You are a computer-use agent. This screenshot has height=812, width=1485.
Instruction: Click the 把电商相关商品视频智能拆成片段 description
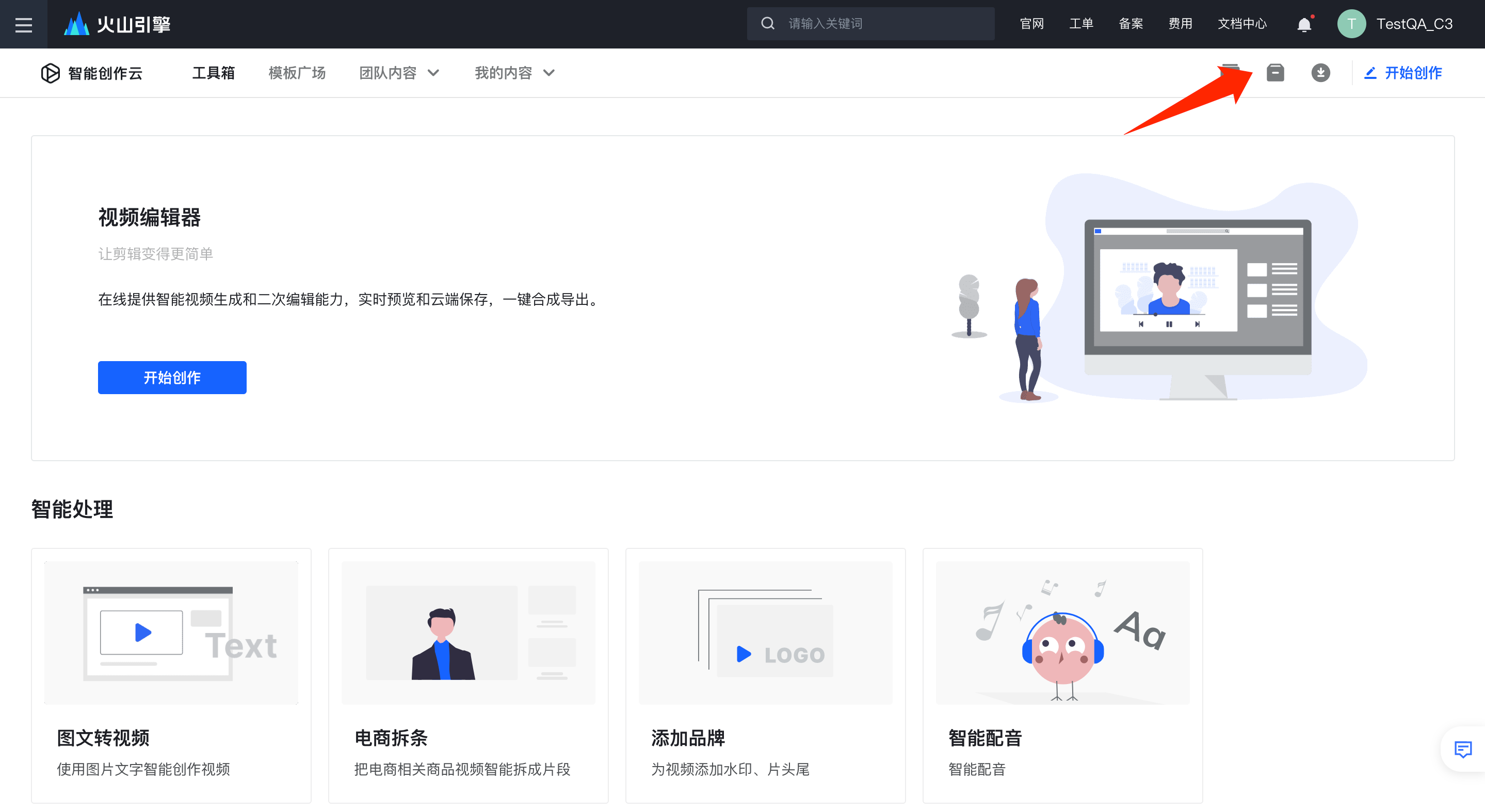tap(462, 769)
